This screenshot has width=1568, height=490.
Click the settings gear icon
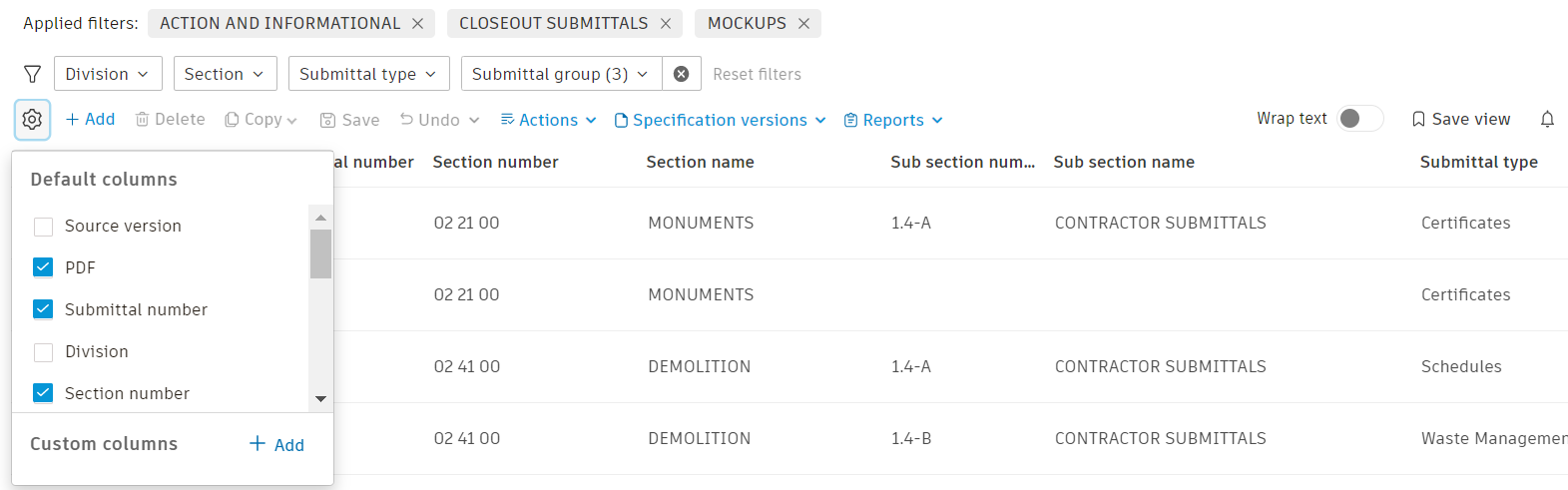[x=32, y=120]
